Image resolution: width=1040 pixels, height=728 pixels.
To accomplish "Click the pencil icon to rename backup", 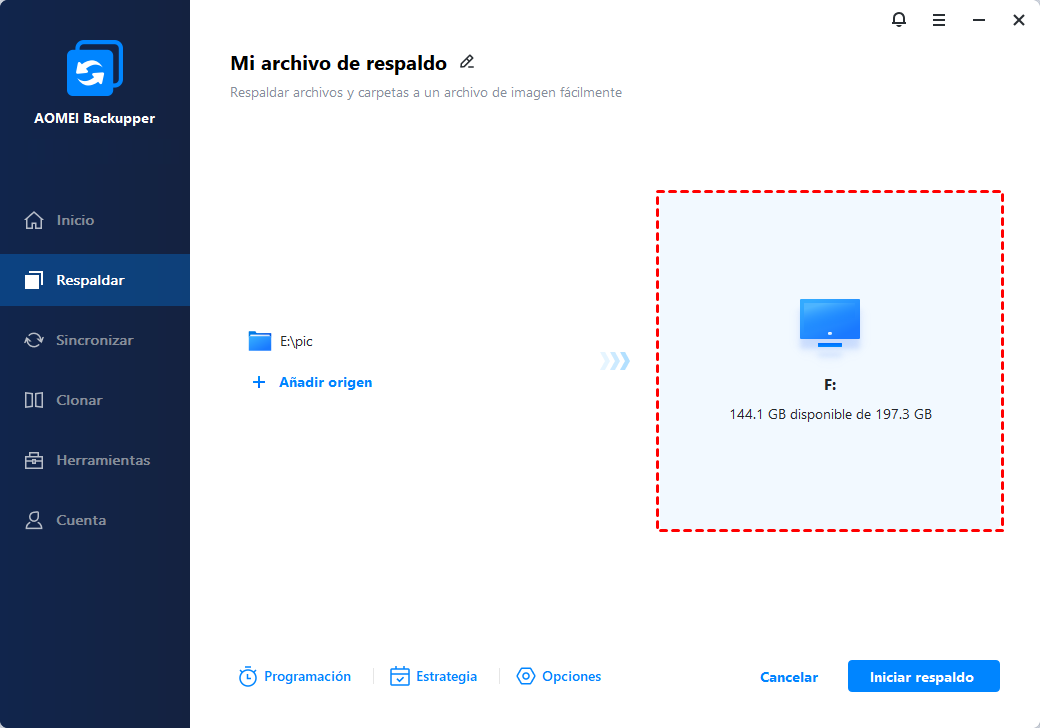I will [x=466, y=62].
